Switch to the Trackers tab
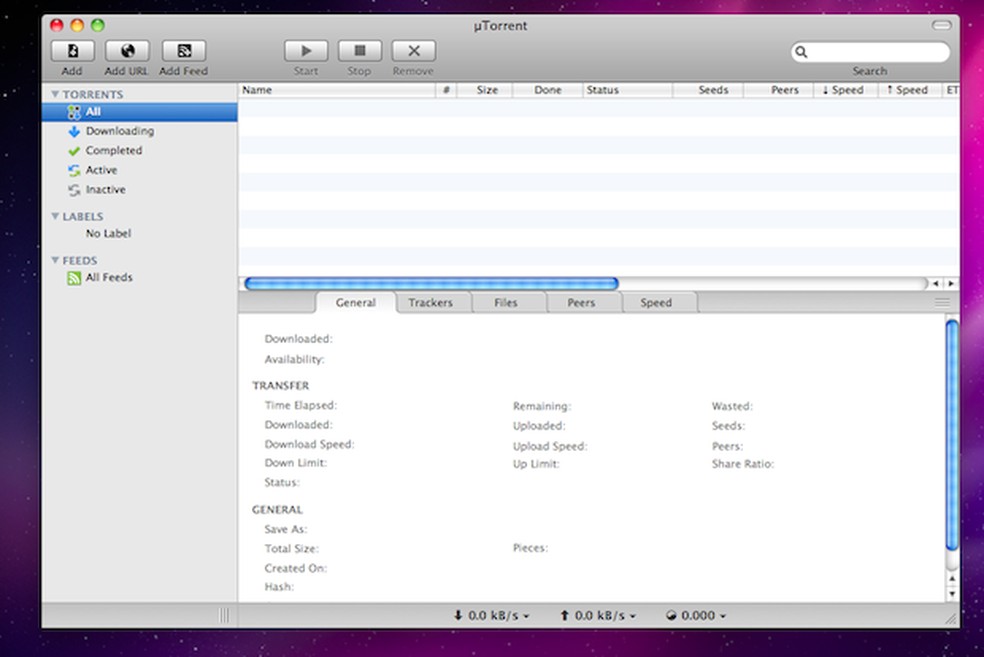This screenshot has height=657, width=984. pos(430,303)
